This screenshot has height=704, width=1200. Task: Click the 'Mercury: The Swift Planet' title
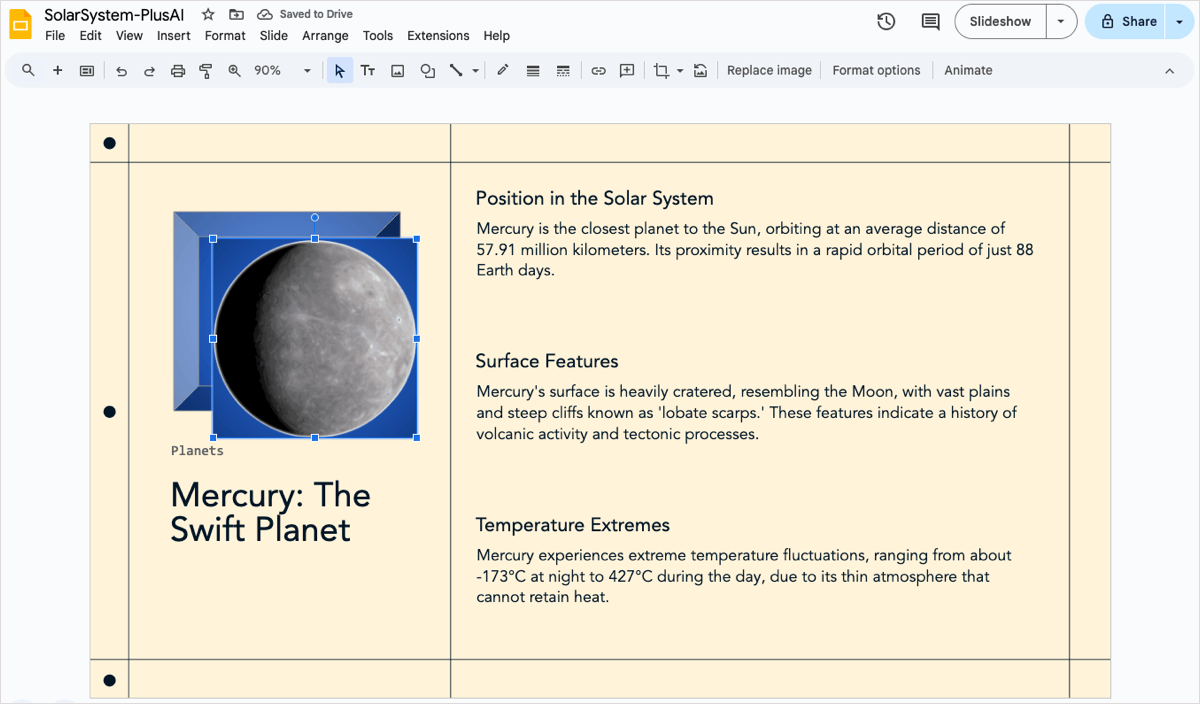coord(270,512)
